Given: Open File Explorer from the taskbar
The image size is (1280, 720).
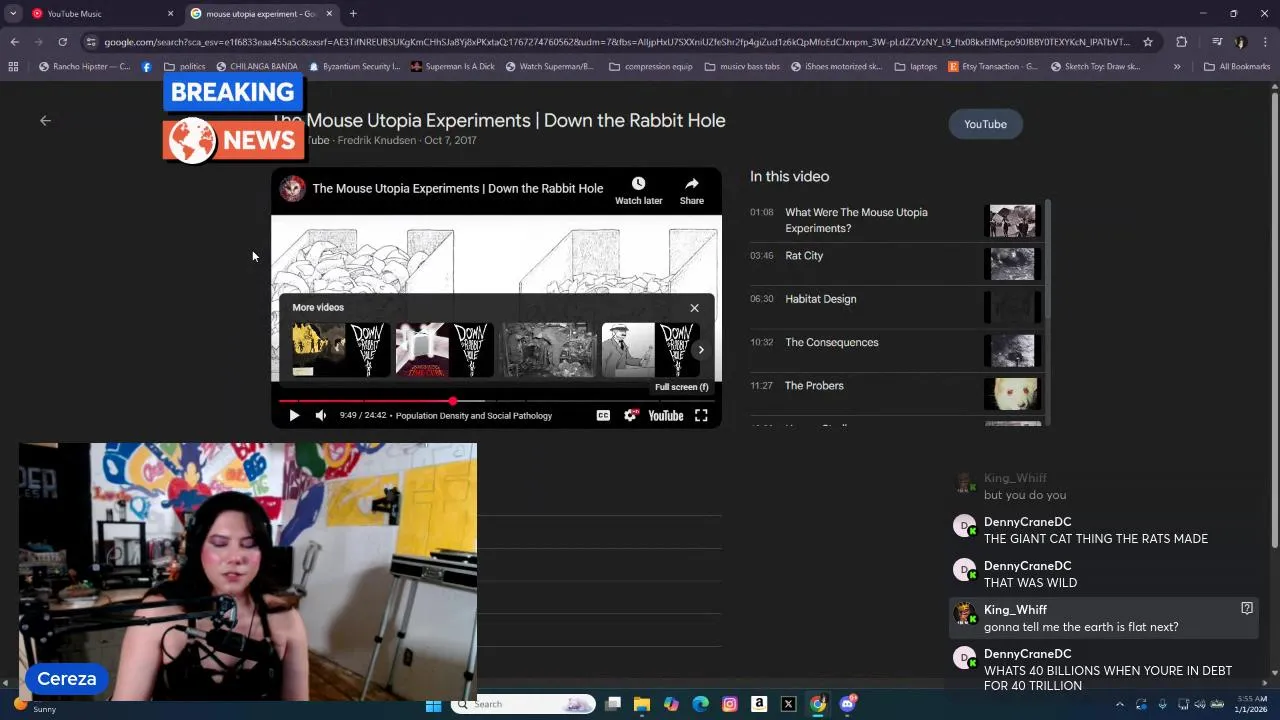Looking at the screenshot, I should point(642,704).
